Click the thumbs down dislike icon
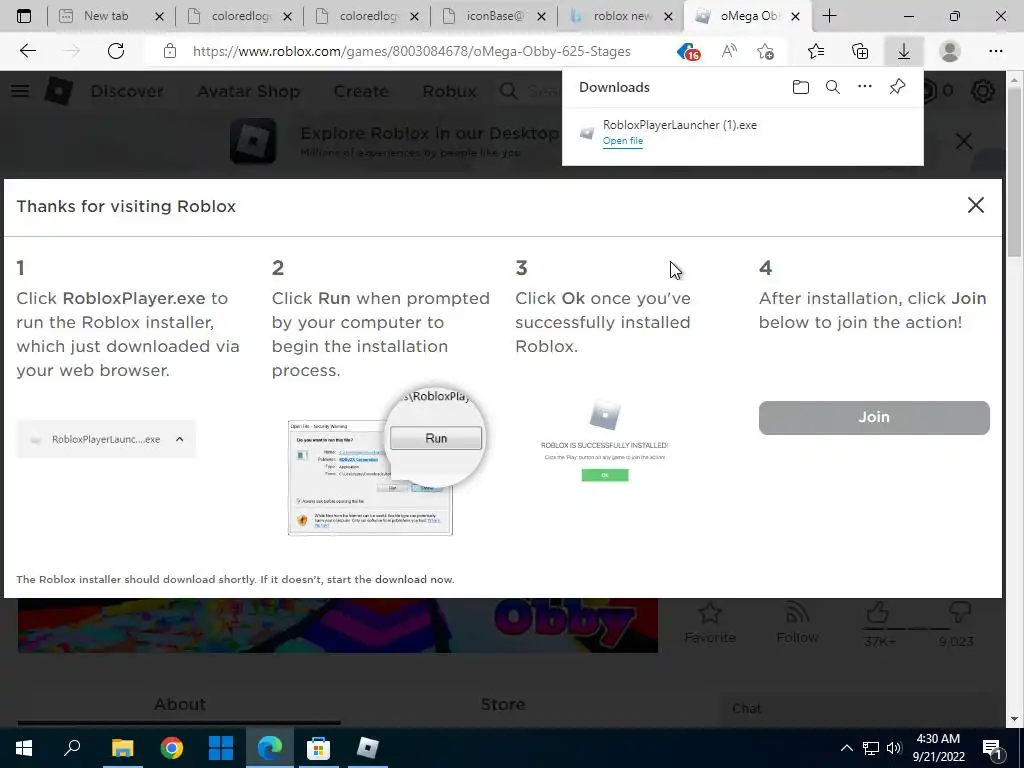The width and height of the screenshot is (1024, 768). (959, 613)
